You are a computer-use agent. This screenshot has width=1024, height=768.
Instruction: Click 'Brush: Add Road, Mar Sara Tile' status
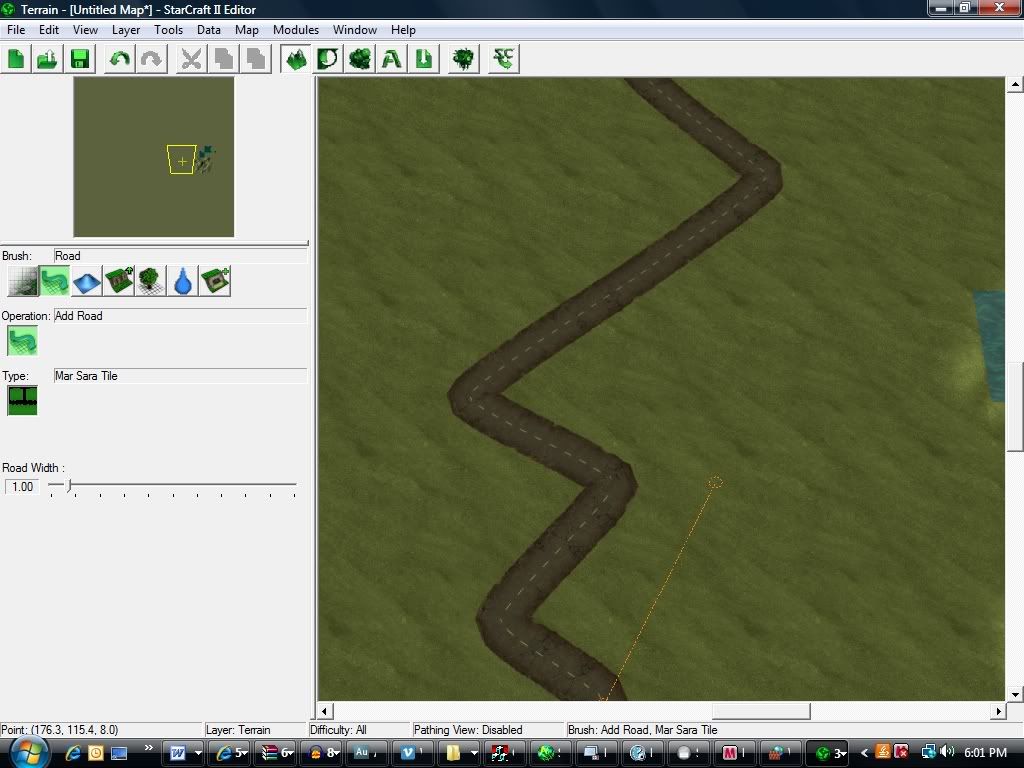[643, 730]
